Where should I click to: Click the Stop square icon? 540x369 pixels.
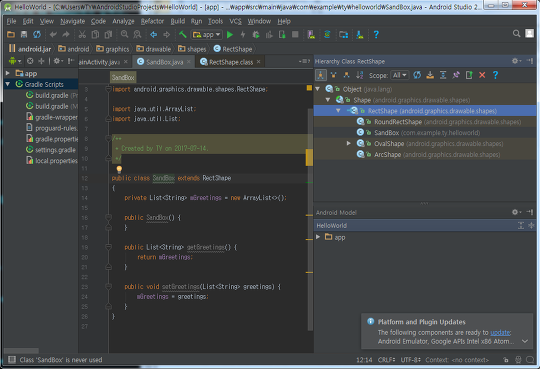tap(295, 34)
